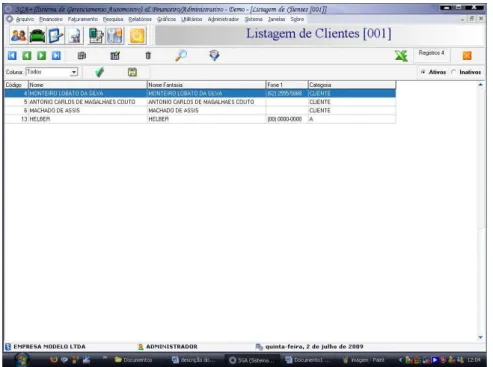Open the Administrador menu
Image resolution: width=493 pixels, height=367 pixels.
point(223,19)
